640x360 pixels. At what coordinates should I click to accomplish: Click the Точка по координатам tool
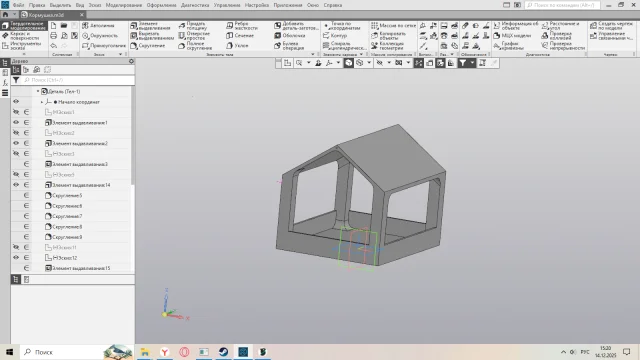point(341,26)
